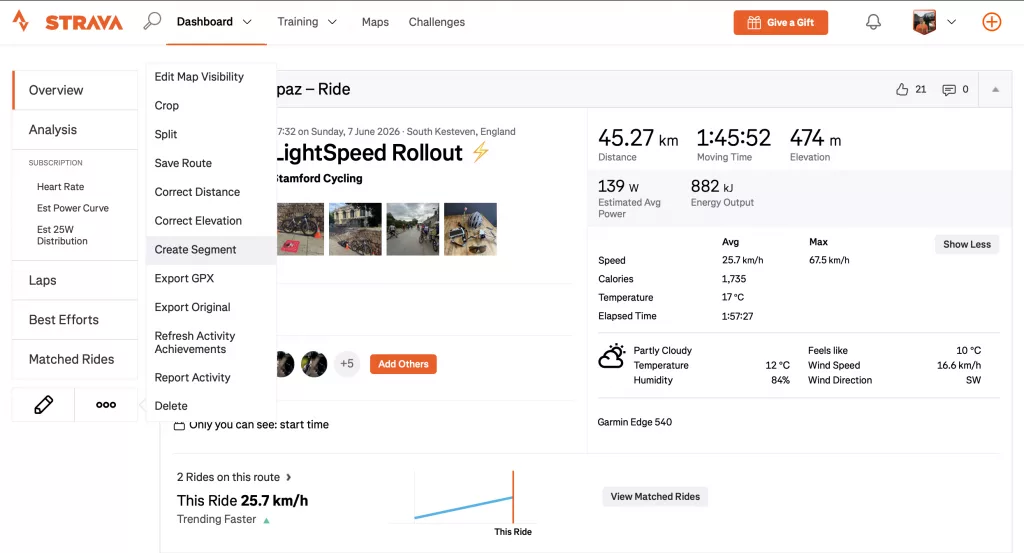Image resolution: width=1024 pixels, height=553 pixels.
Task: Click the +5 more participants bubble
Action: pyautogui.click(x=347, y=364)
